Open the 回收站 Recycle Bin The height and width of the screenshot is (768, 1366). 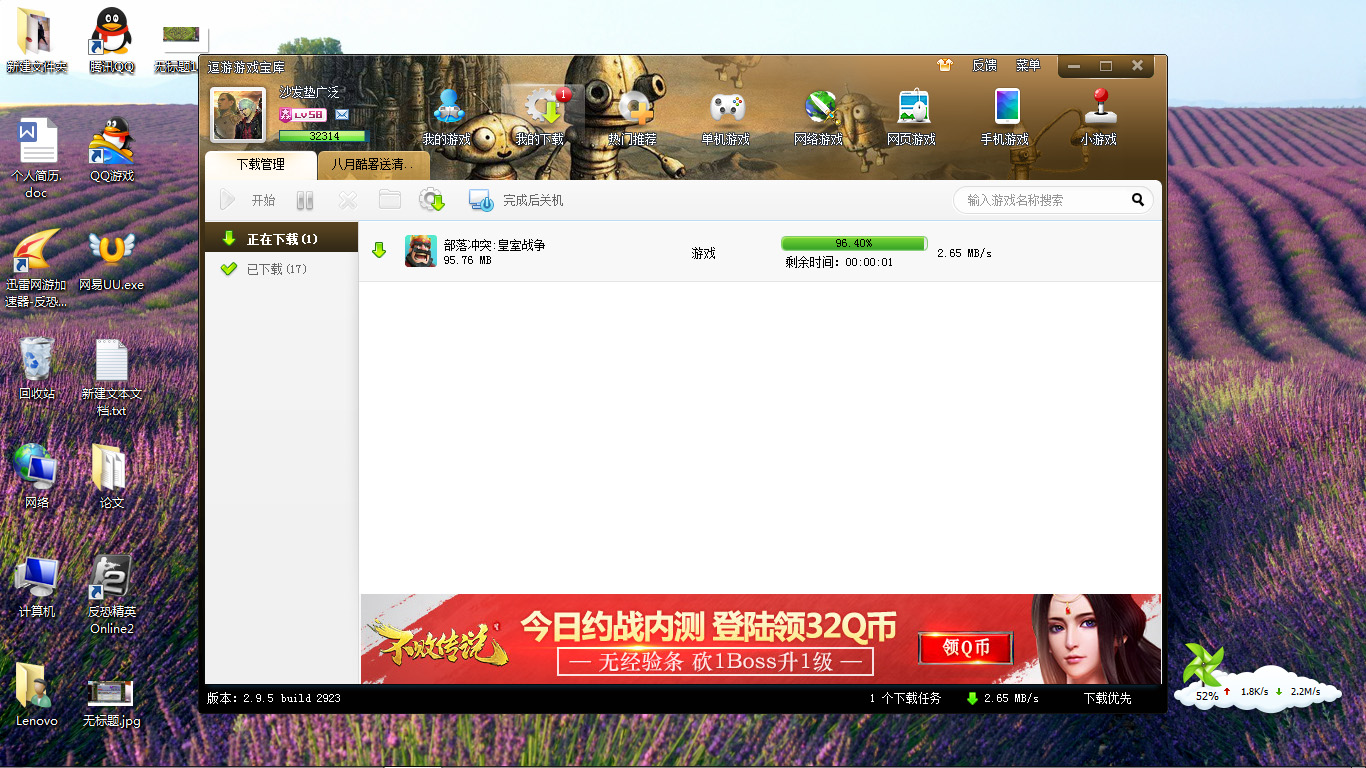point(37,369)
